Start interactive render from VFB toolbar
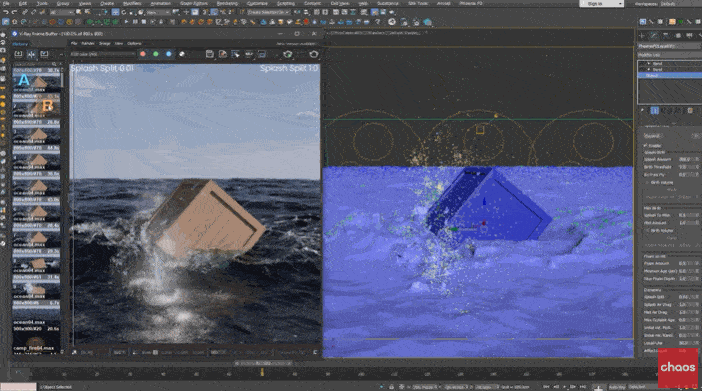The image size is (702, 391). (287, 54)
